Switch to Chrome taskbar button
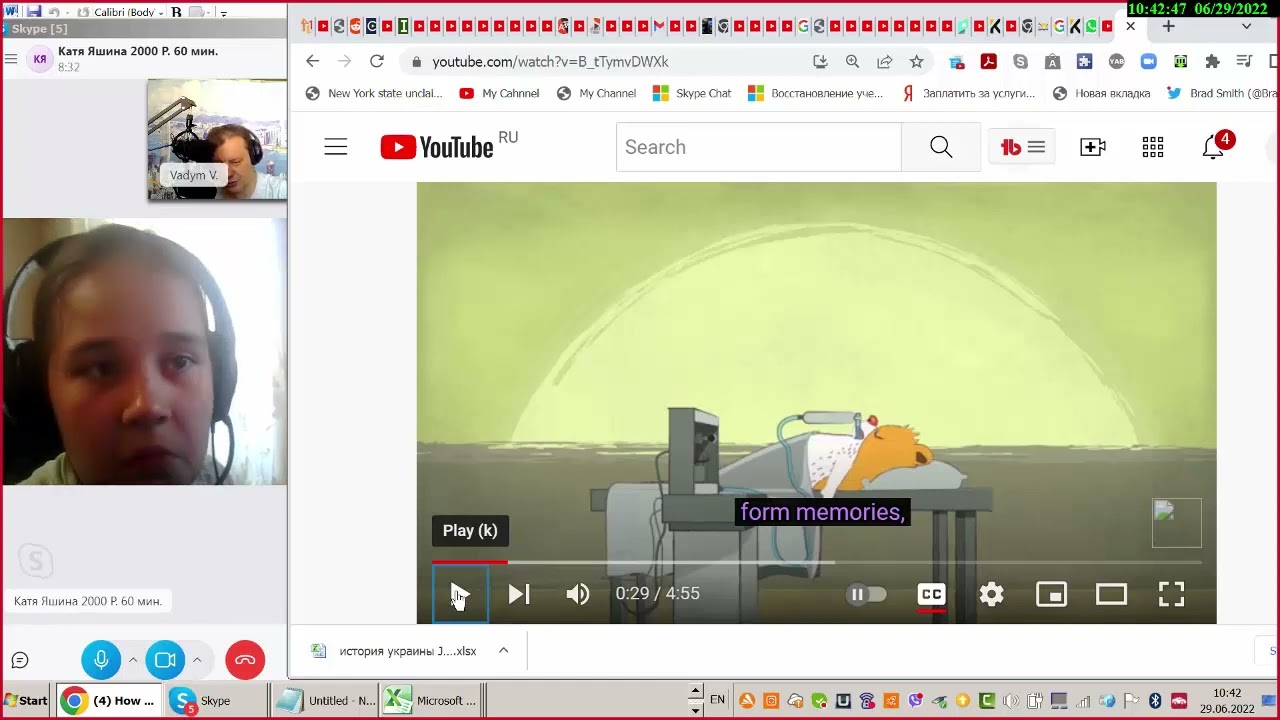This screenshot has height=720, width=1280. [110, 701]
